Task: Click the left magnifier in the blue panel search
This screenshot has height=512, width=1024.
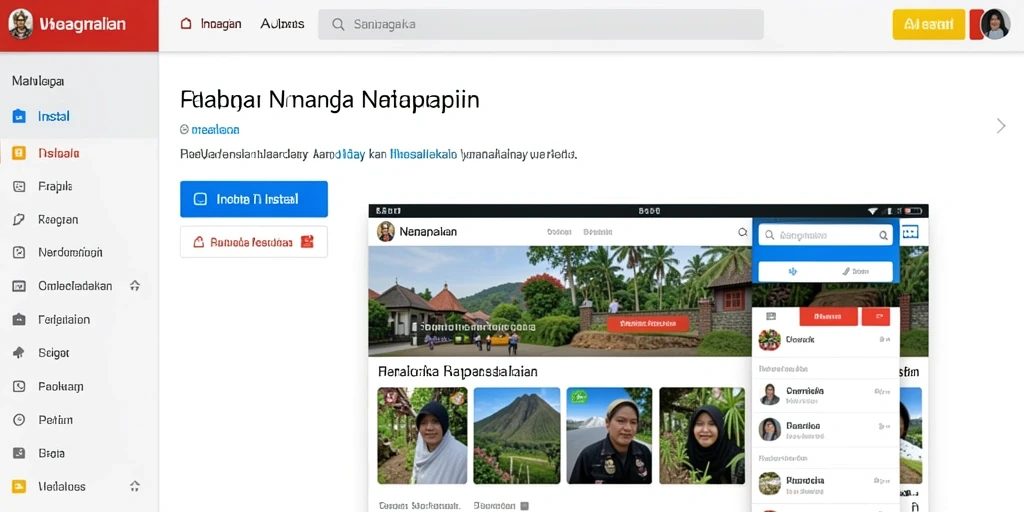Action: coord(771,235)
